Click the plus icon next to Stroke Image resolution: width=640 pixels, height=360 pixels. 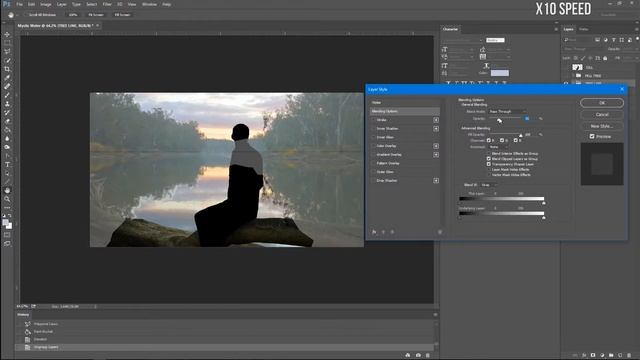(436, 120)
